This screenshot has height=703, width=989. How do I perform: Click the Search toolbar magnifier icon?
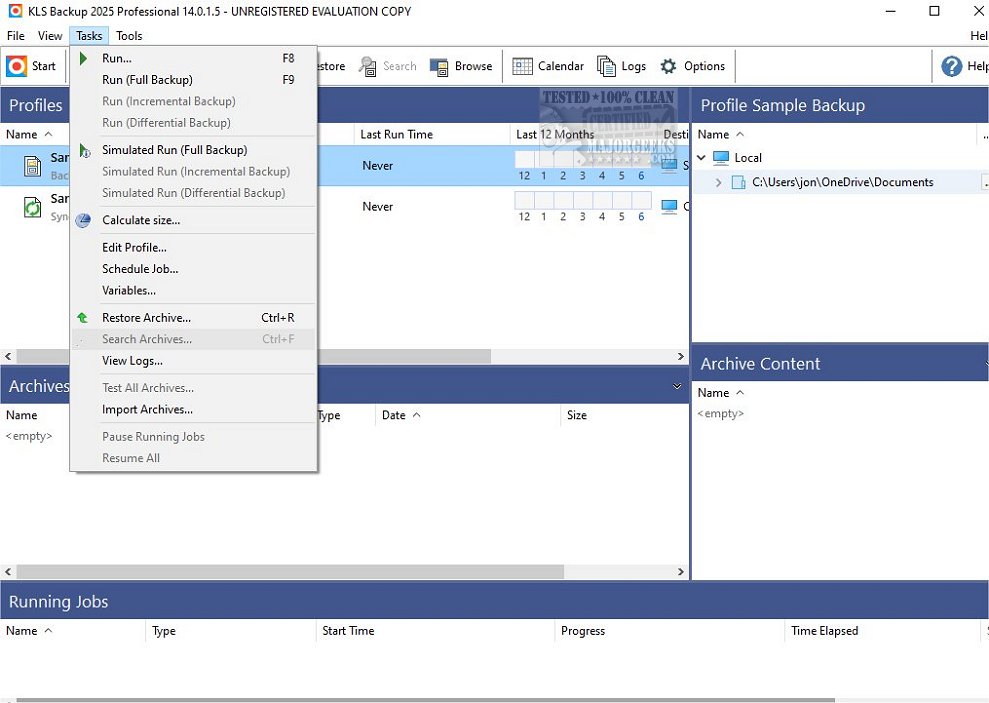point(368,66)
